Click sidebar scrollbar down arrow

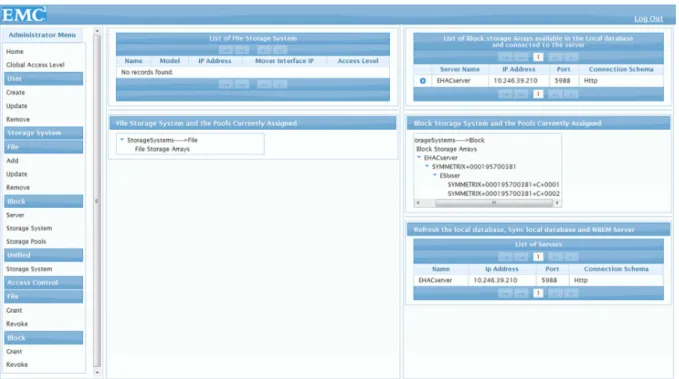point(97,373)
